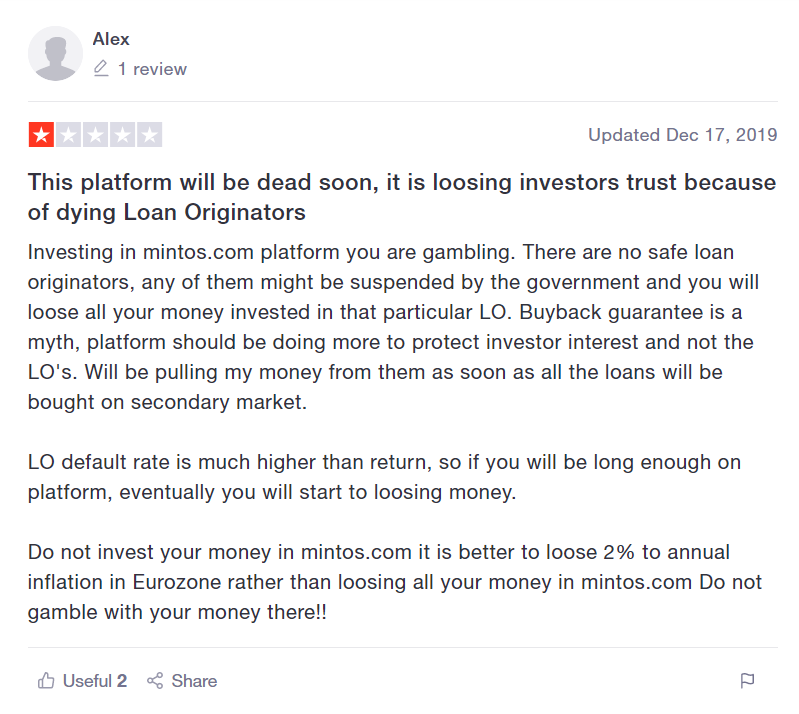
Task: Click the Share button label
Action: (194, 681)
